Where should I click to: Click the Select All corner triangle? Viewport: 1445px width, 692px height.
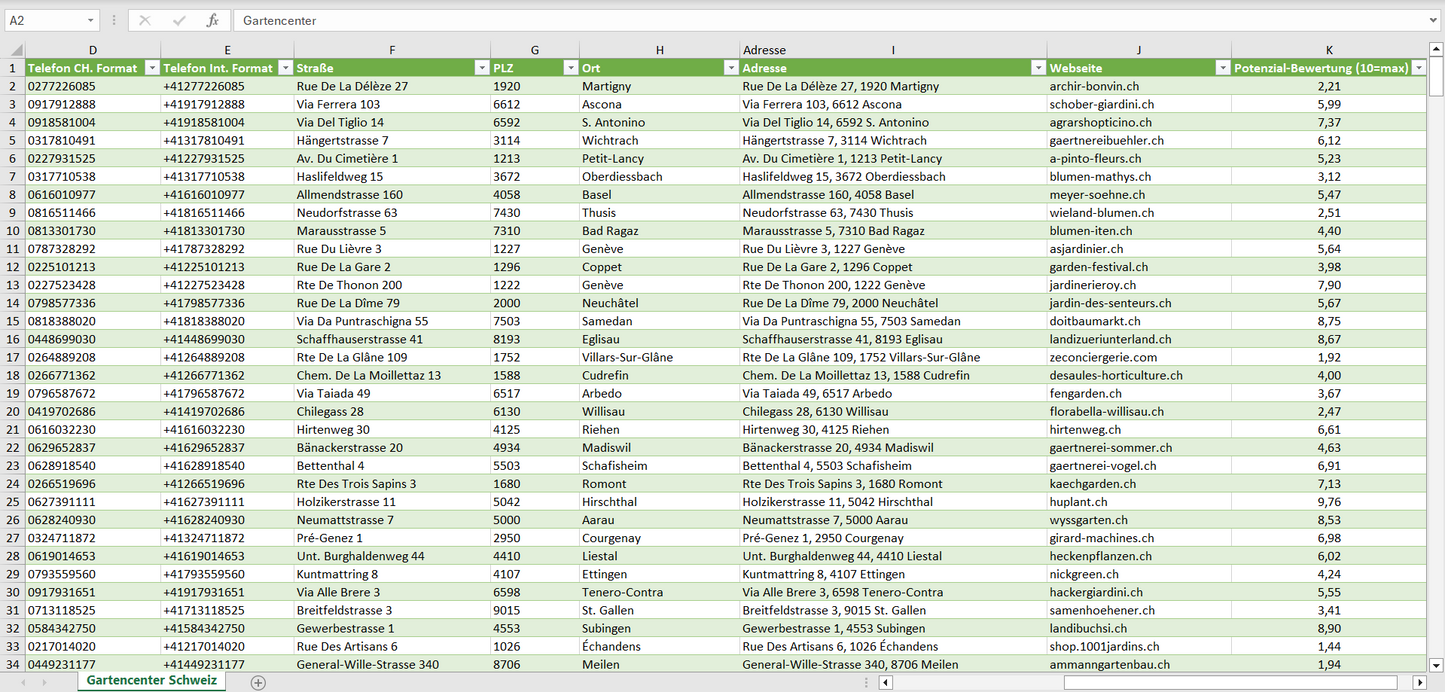[14, 50]
